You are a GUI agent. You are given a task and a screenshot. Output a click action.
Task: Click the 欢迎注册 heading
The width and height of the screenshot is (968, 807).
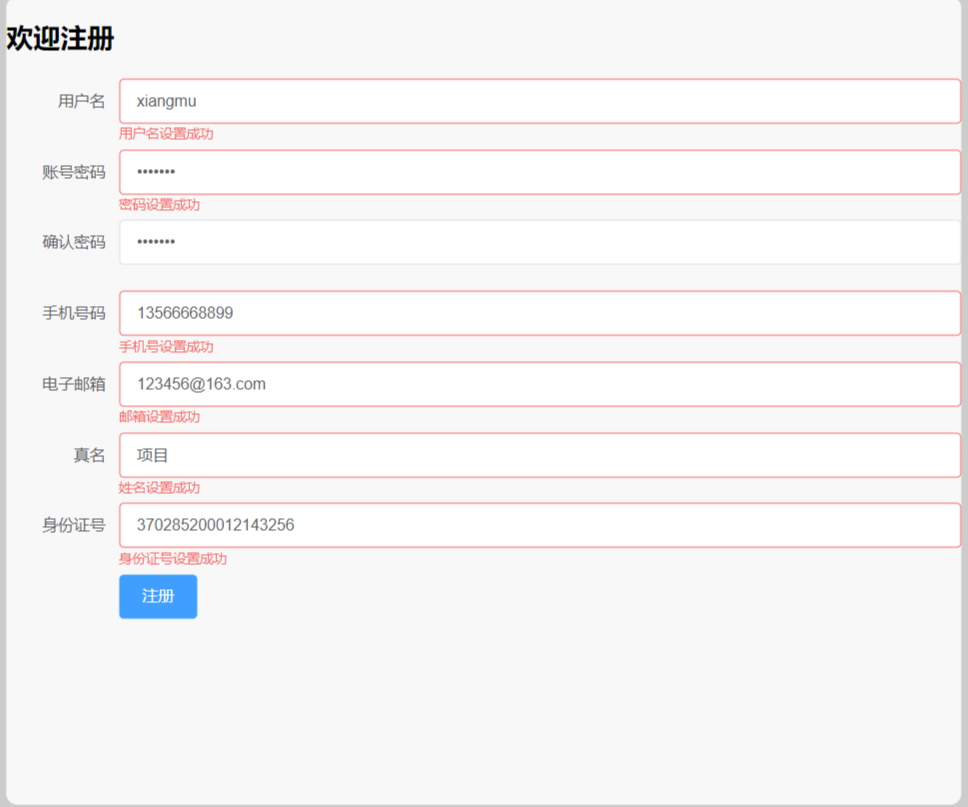[61, 39]
